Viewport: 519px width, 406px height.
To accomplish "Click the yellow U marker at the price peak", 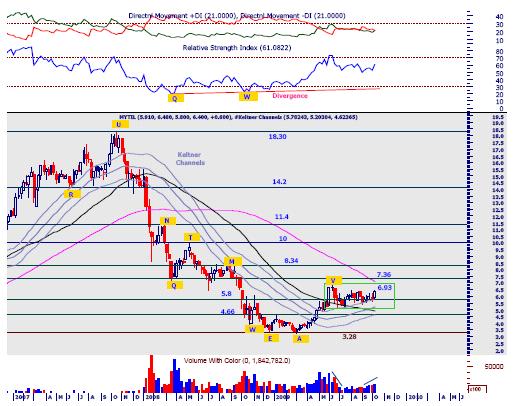I will click(119, 125).
